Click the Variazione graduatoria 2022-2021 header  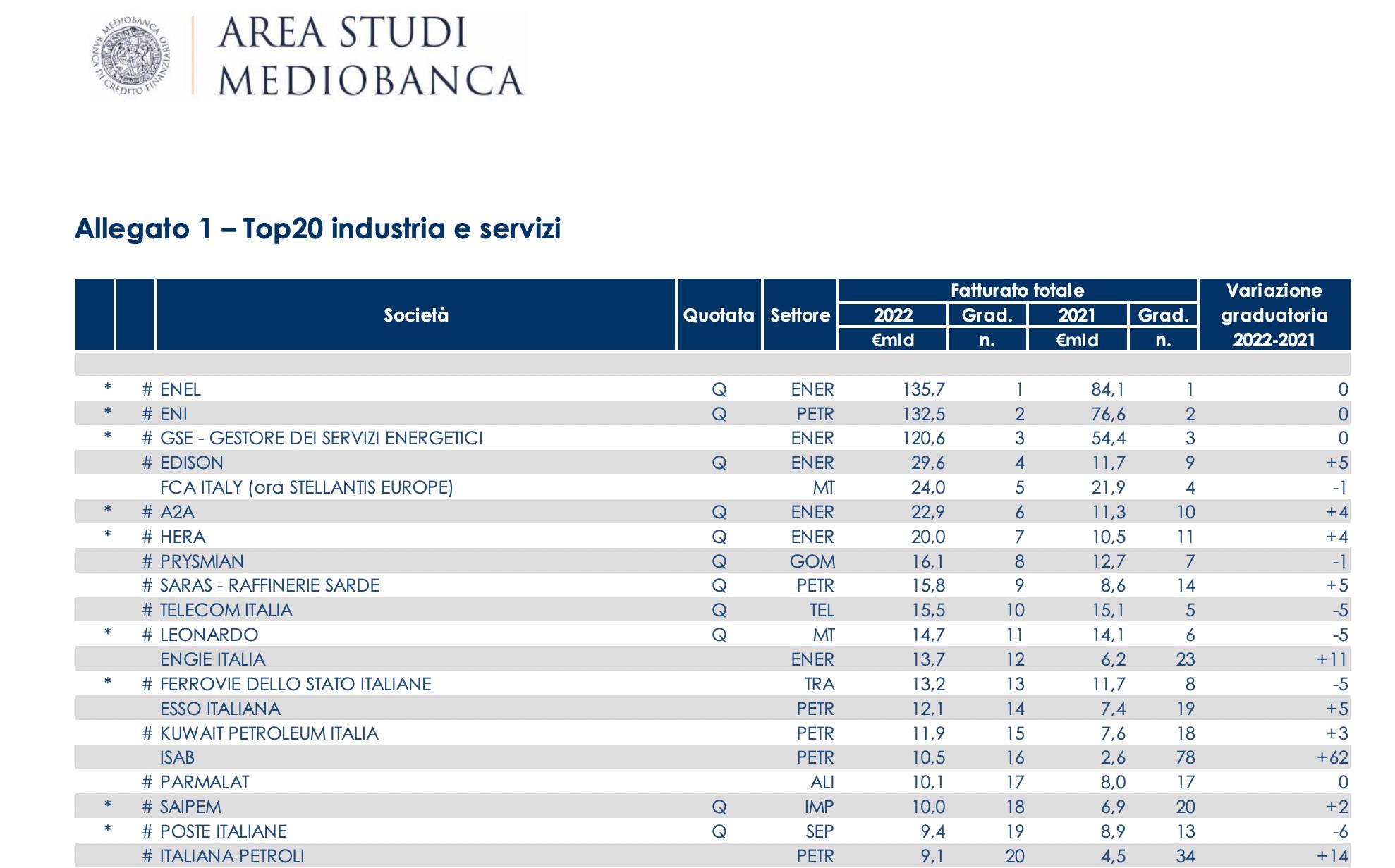(x=1274, y=315)
